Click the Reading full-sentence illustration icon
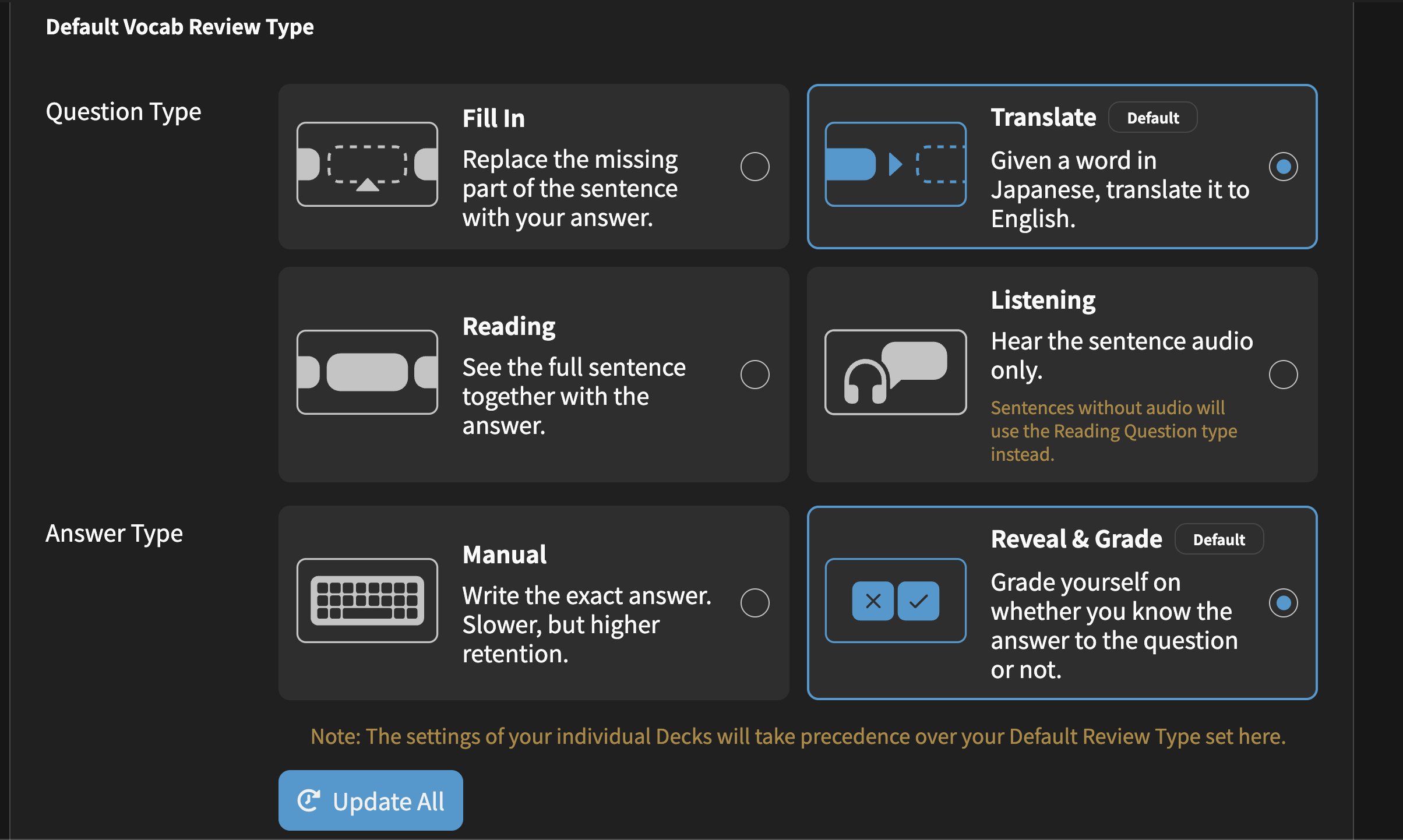1403x840 pixels. point(367,372)
